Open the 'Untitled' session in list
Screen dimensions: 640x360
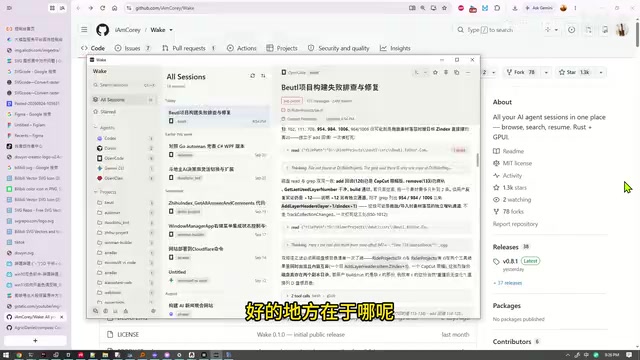[x=217, y=276]
